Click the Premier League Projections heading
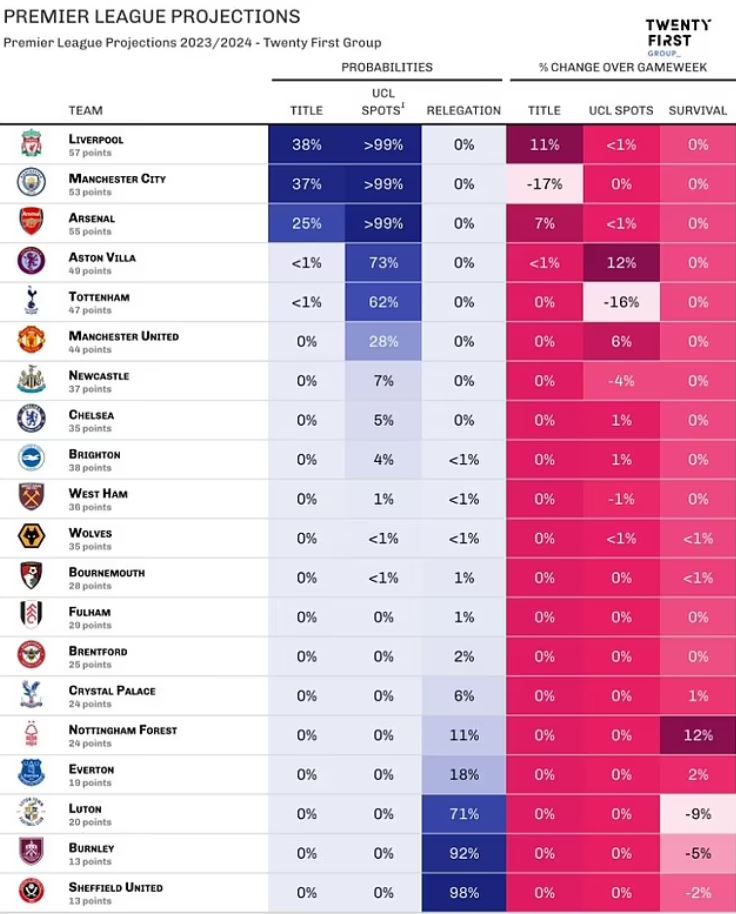Screen dimensions: 736x914 (152, 17)
